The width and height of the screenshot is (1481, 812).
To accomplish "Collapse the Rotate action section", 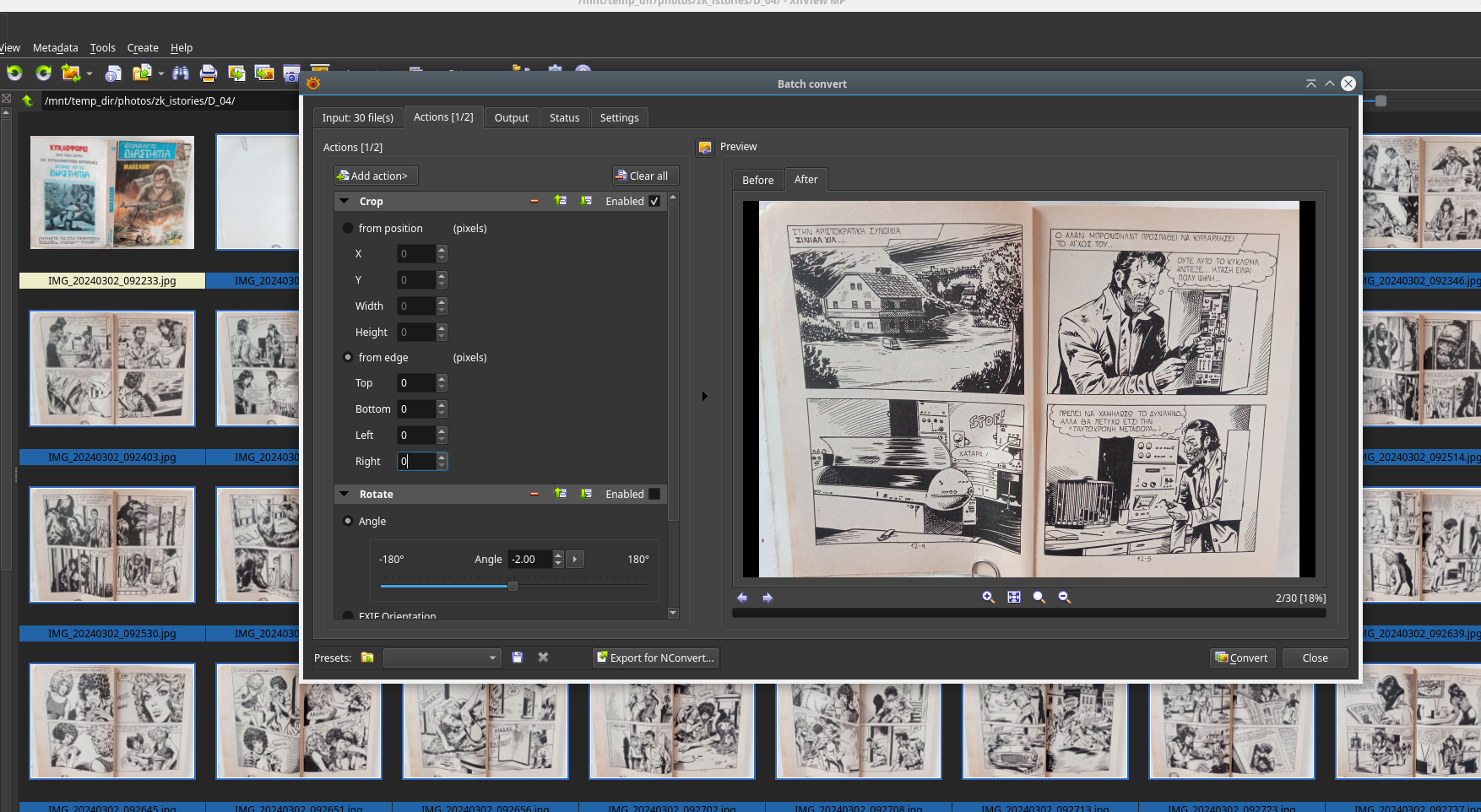I will [344, 494].
